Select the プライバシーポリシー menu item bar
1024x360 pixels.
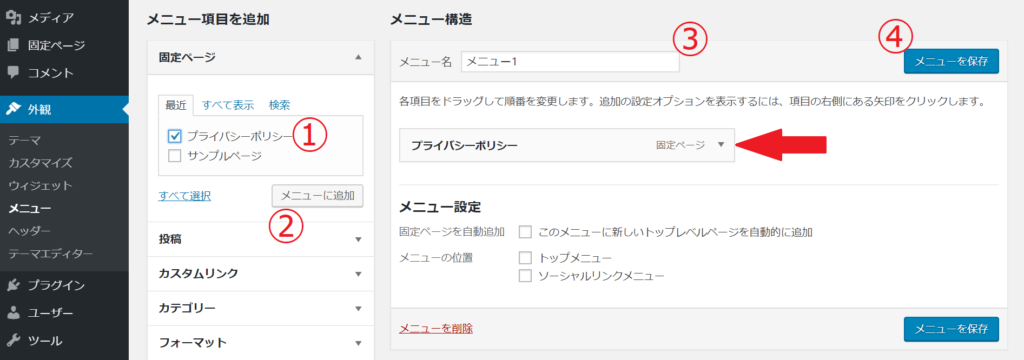click(567, 145)
